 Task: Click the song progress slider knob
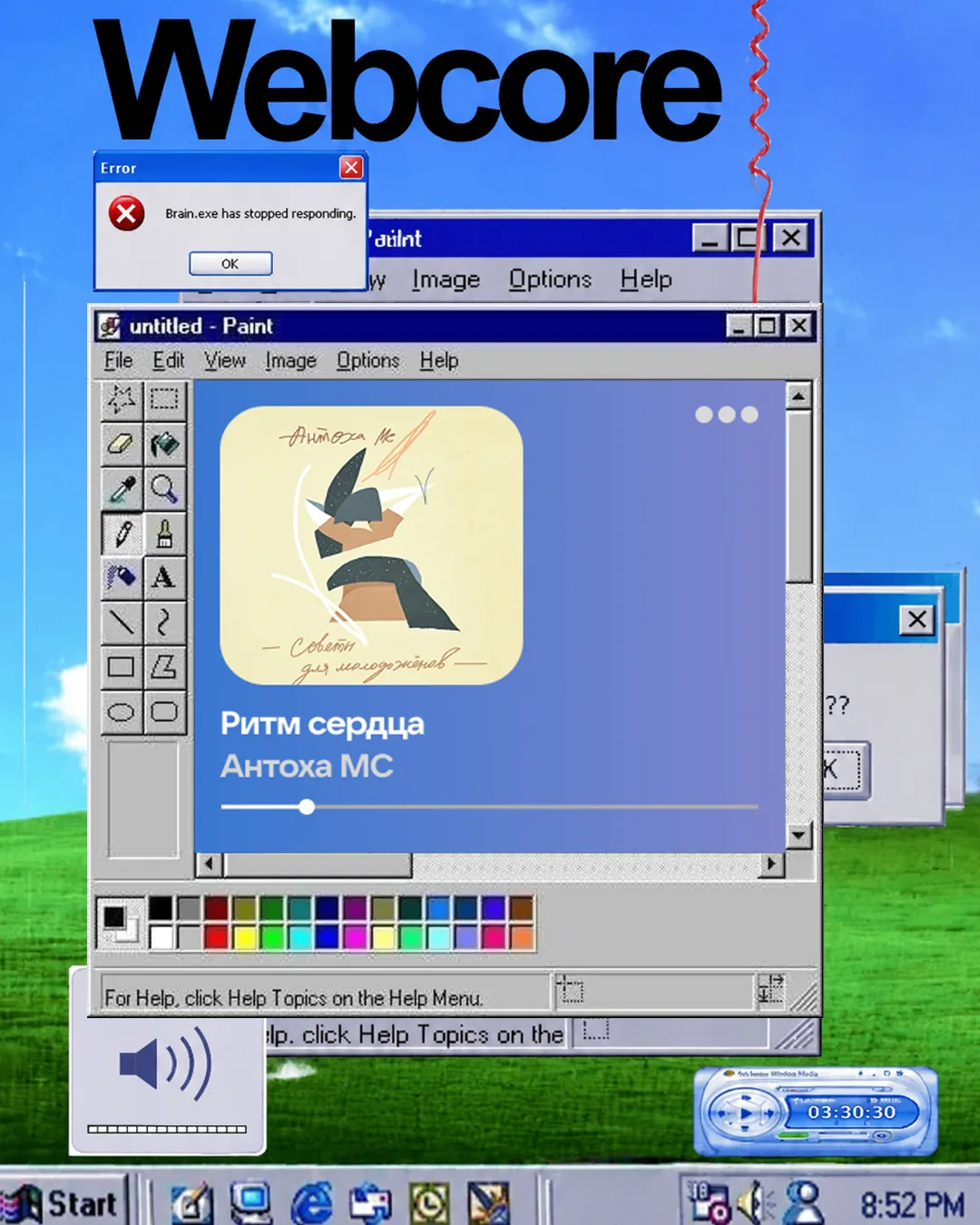[307, 807]
